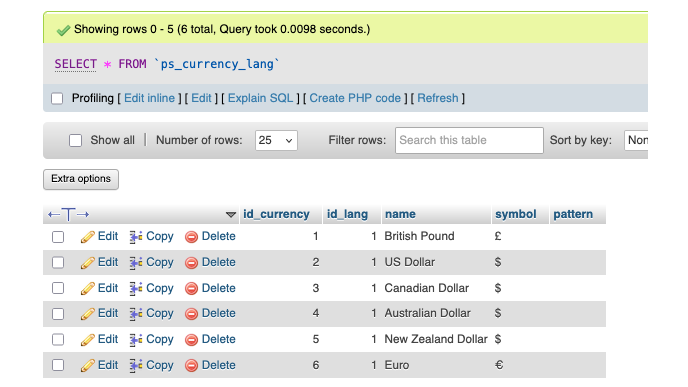Click the '£' symbol cell
Image resolution: width=688 pixels, height=387 pixels.
(498, 236)
